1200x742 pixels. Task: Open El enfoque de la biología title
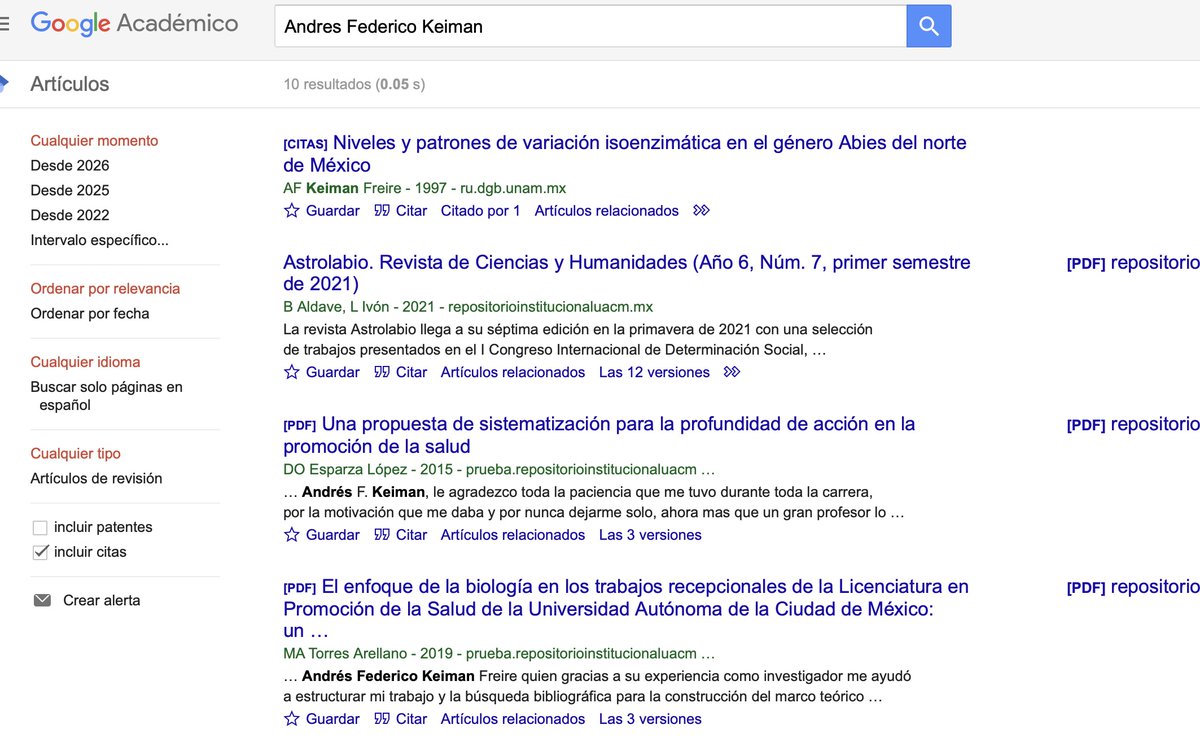click(x=626, y=609)
